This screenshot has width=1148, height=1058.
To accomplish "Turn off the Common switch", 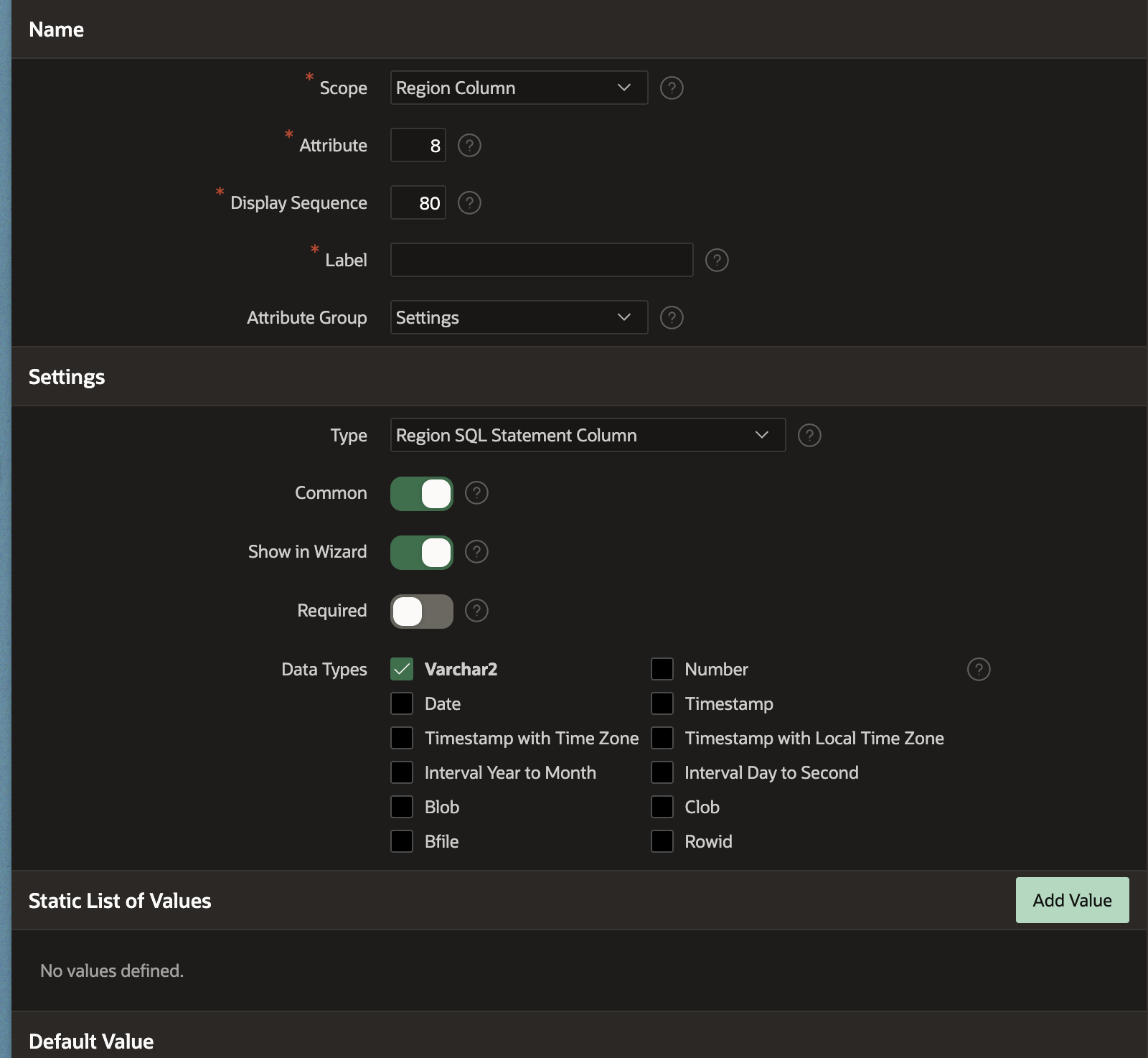I will pos(422,494).
